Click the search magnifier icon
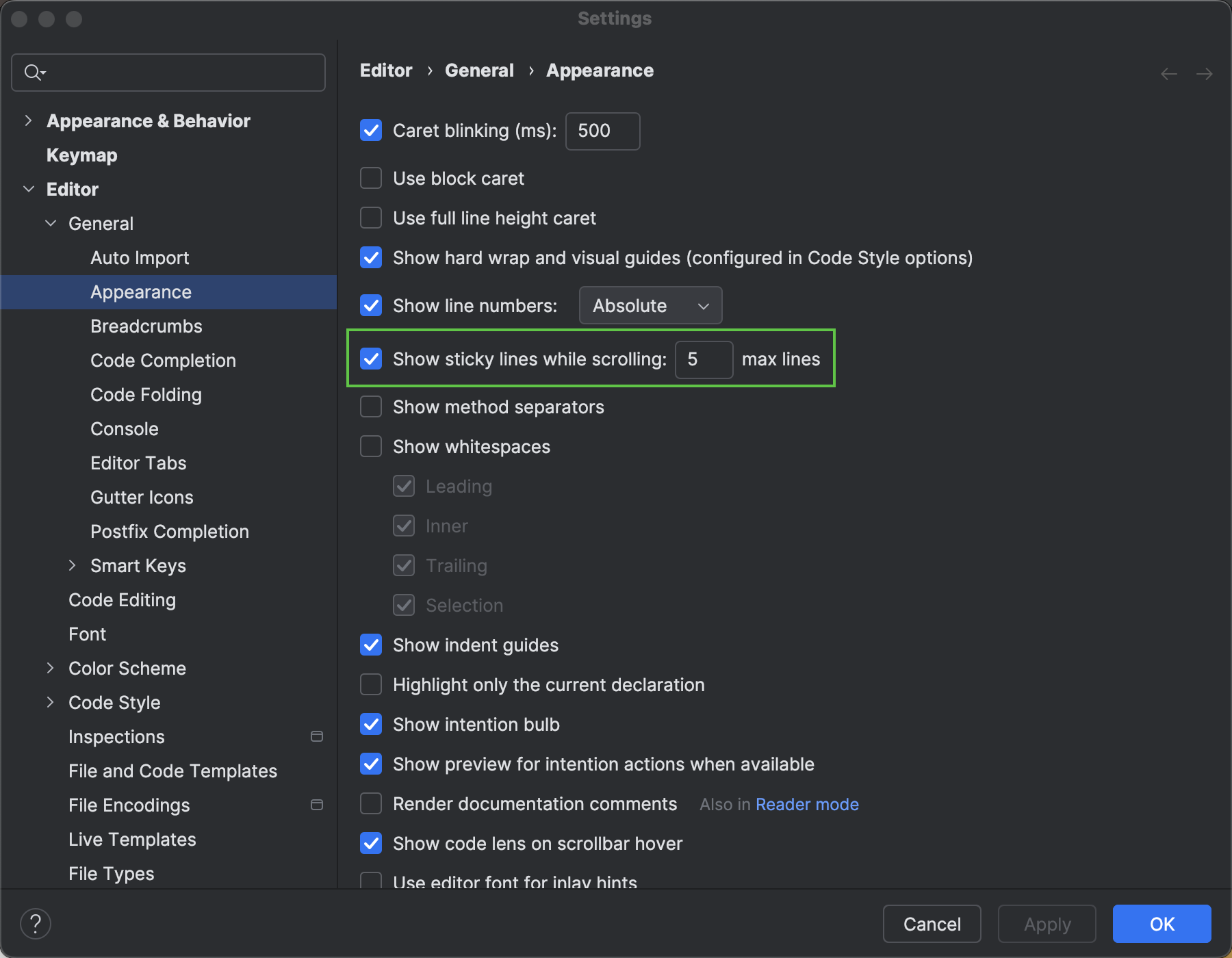The height and width of the screenshot is (958, 1232). pyautogui.click(x=34, y=72)
